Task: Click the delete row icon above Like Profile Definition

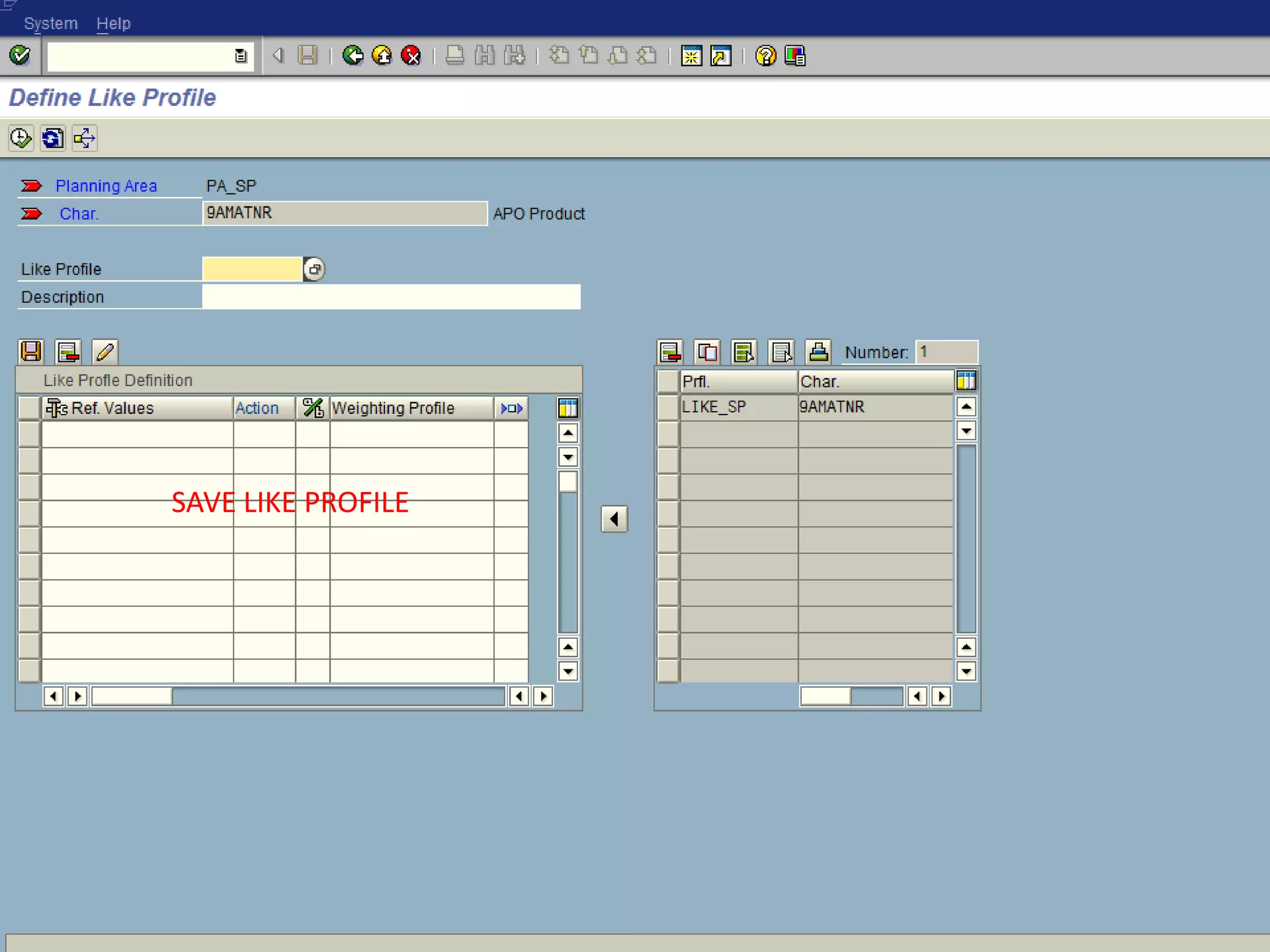Action: pos(68,351)
